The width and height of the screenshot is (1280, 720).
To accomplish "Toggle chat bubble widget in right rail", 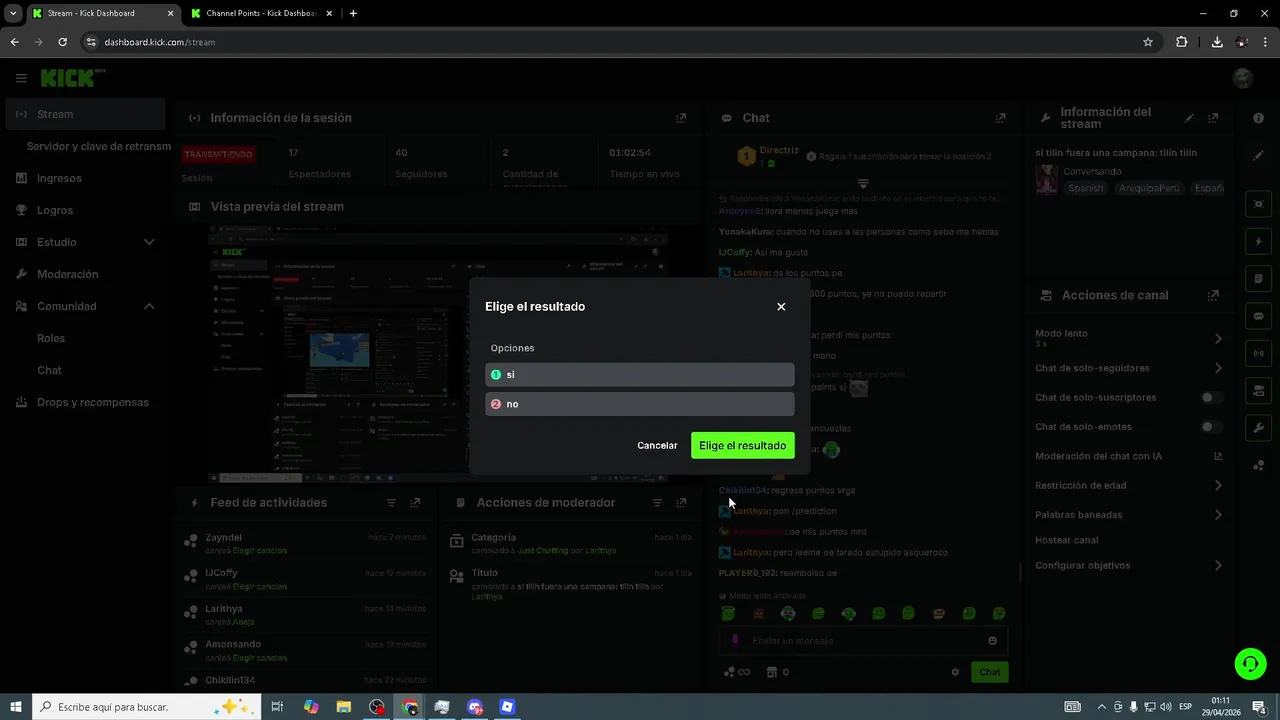I will point(1259,316).
